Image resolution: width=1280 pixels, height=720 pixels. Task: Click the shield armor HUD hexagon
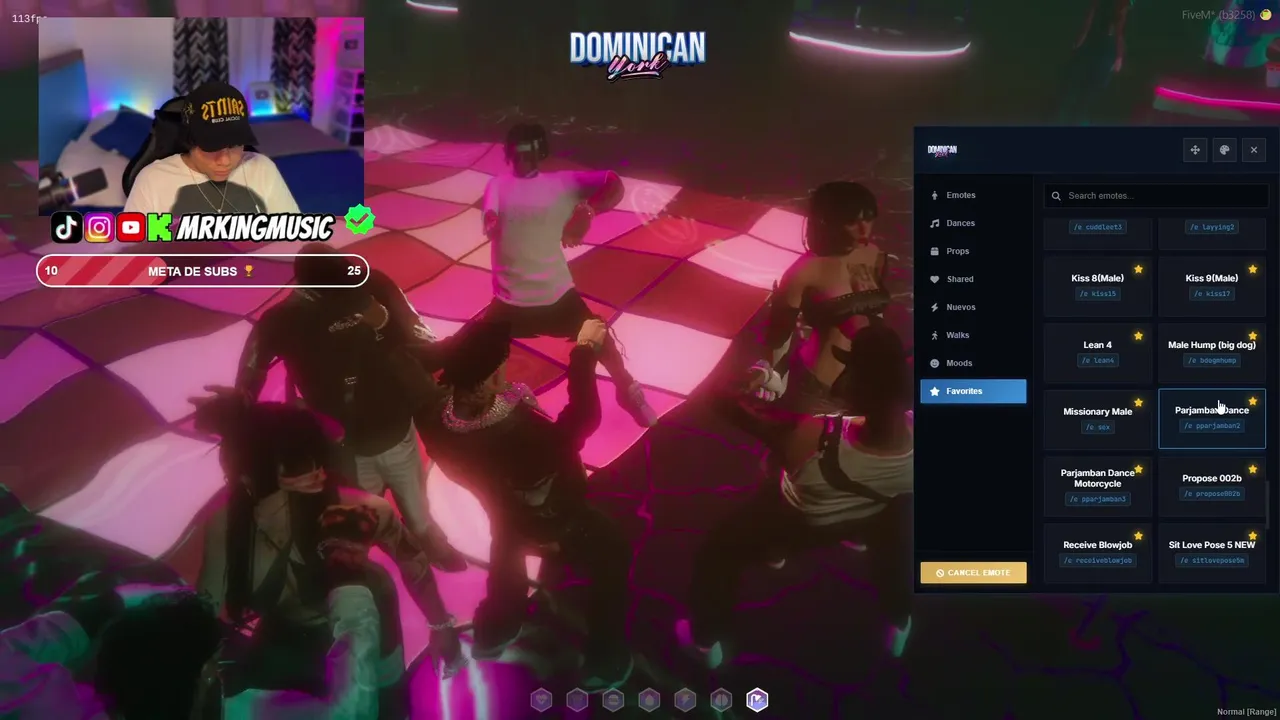[577, 700]
